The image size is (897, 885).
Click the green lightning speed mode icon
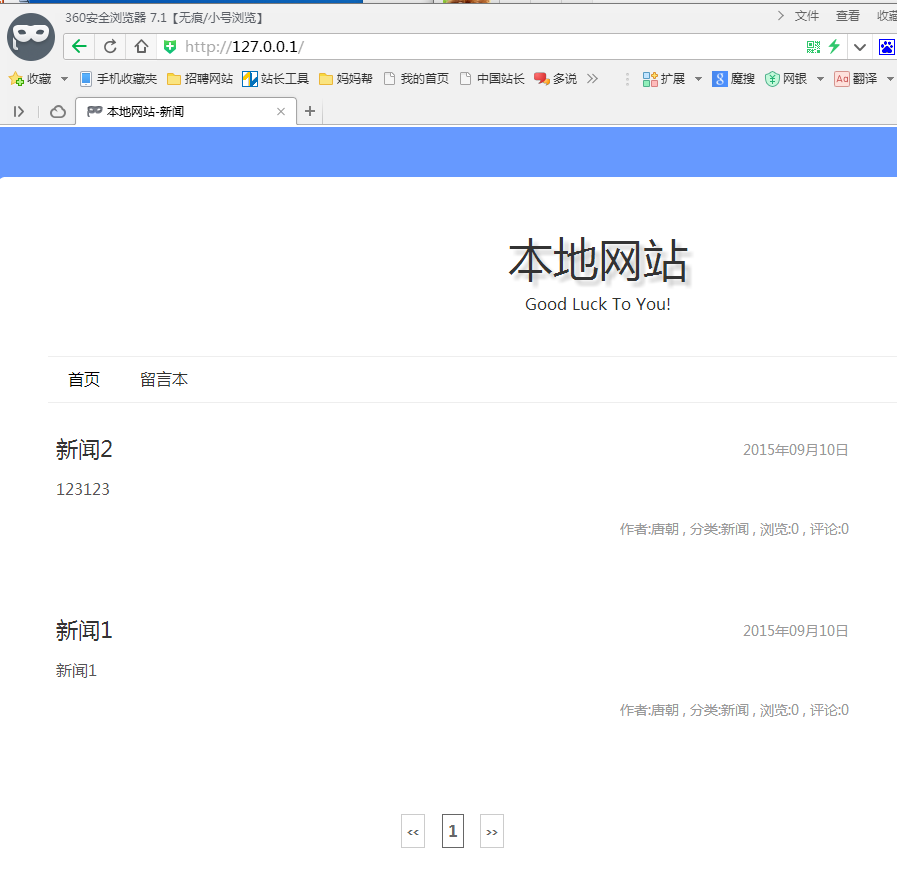coord(833,47)
